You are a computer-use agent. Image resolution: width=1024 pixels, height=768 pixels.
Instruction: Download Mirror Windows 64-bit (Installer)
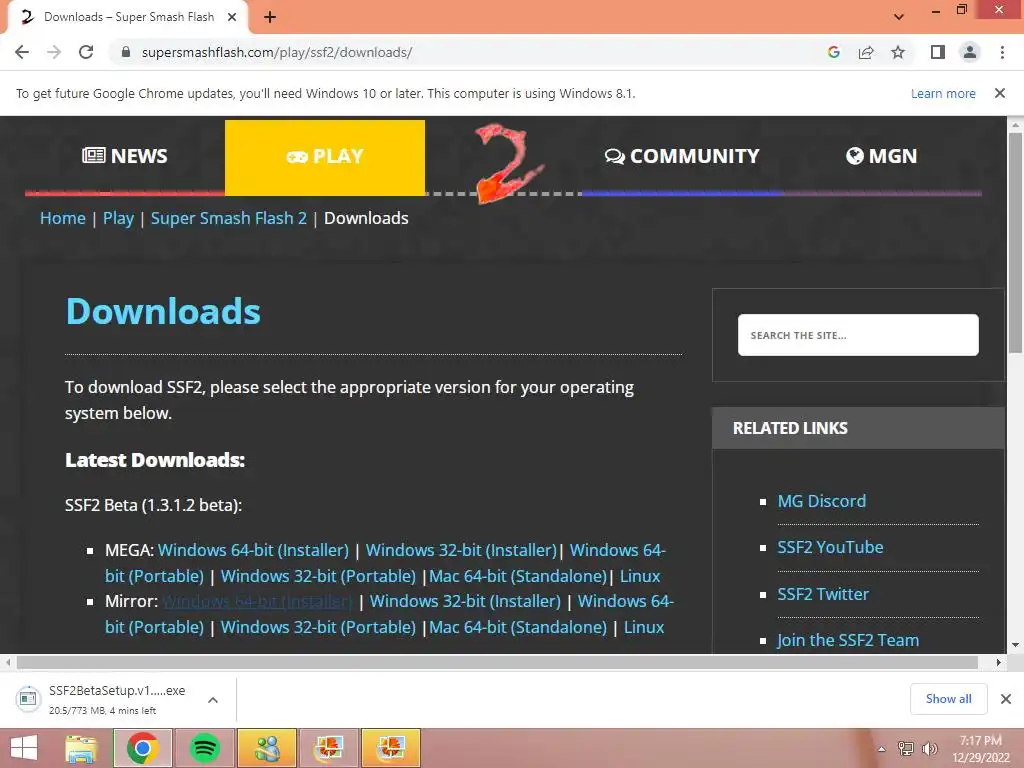[x=257, y=601]
